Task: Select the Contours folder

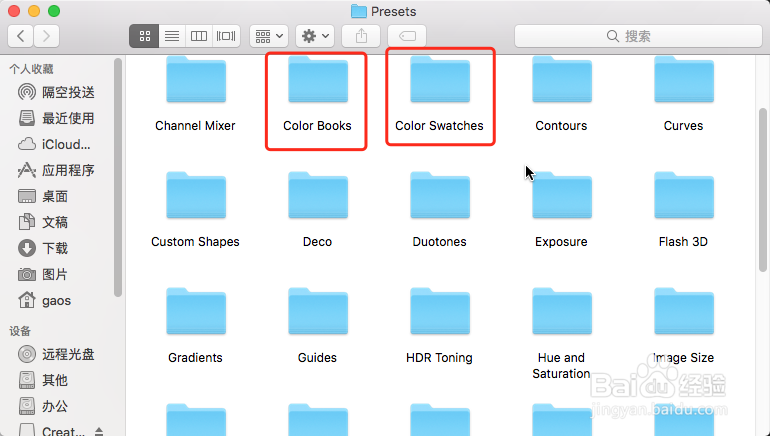Action: pyautogui.click(x=561, y=94)
